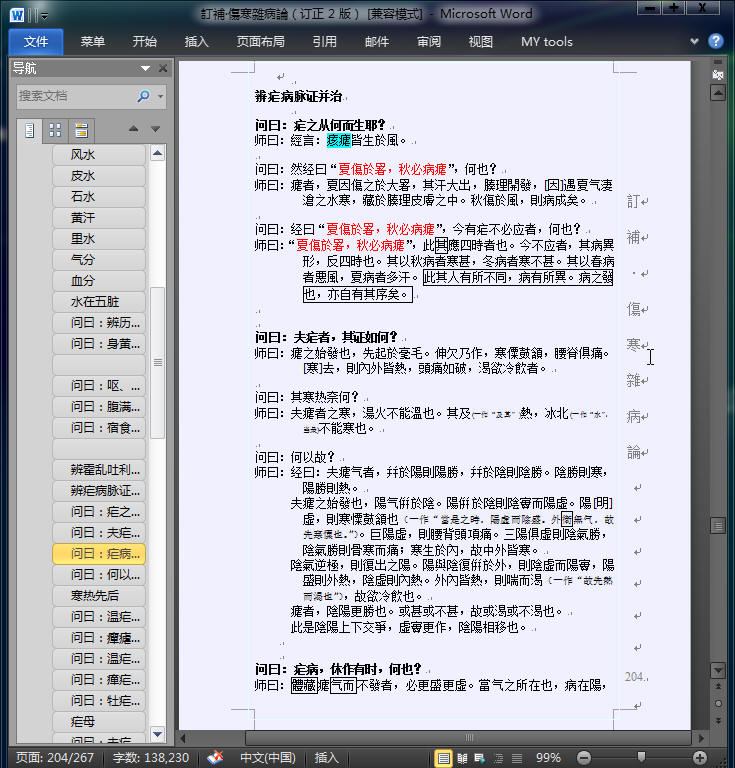Jump to previous heading with up arrow
735x768 pixels.
pyautogui.click(x=134, y=130)
